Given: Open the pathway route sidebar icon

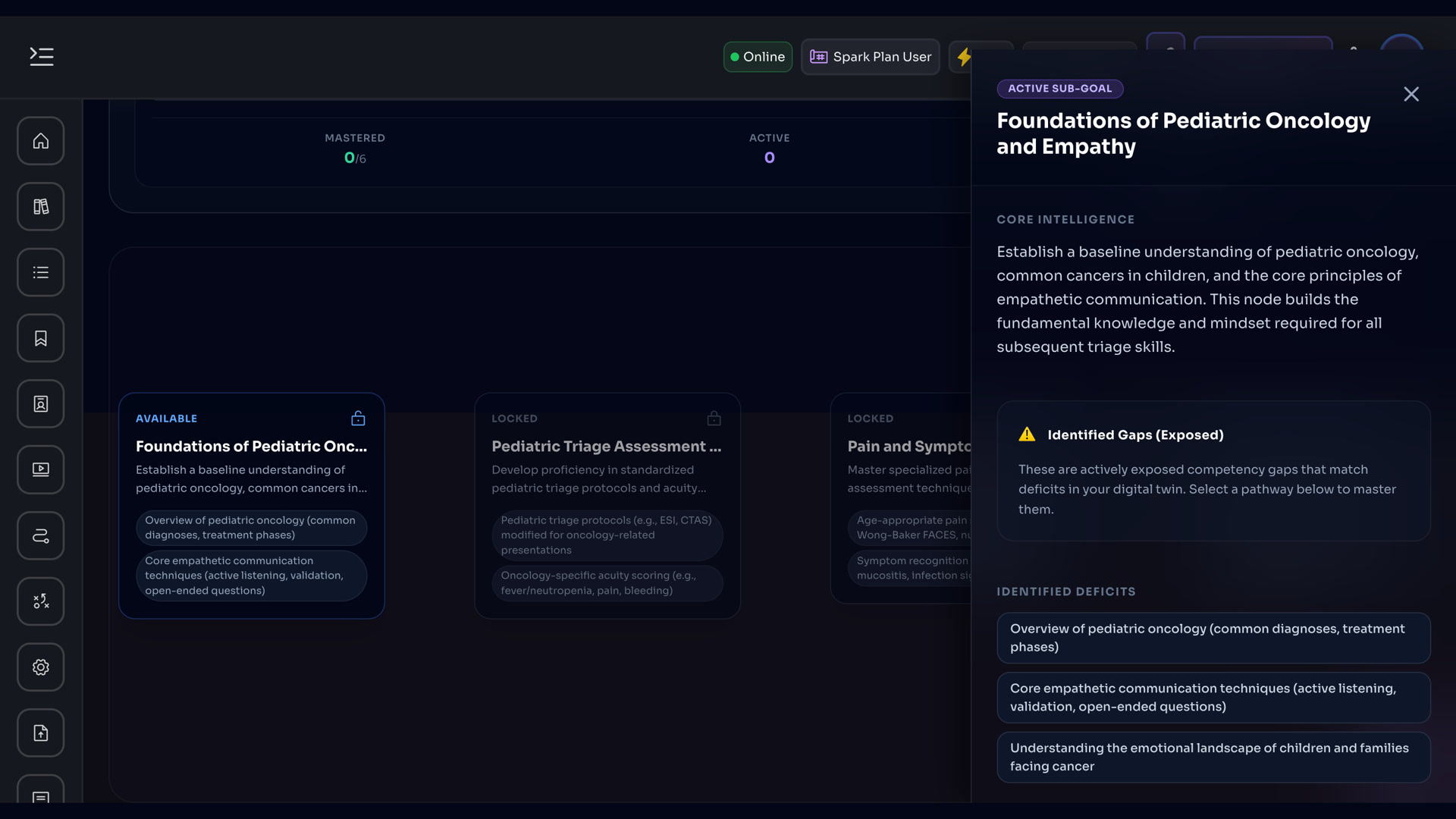Looking at the screenshot, I should [41, 535].
